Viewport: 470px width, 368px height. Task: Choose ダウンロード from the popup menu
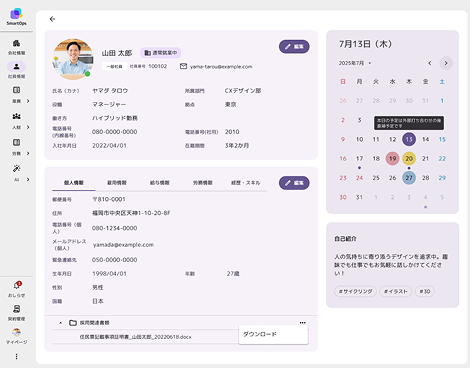click(x=273, y=334)
